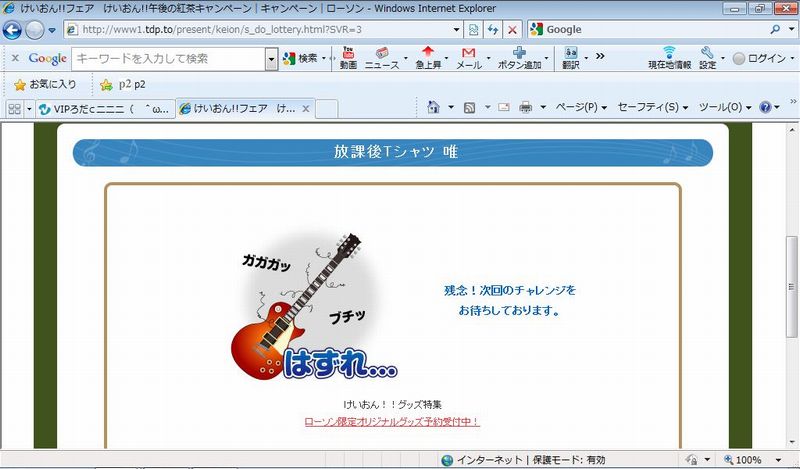Screen dimensions: 800x469
Task: Open the Help question mark menu
Action: coord(769,107)
